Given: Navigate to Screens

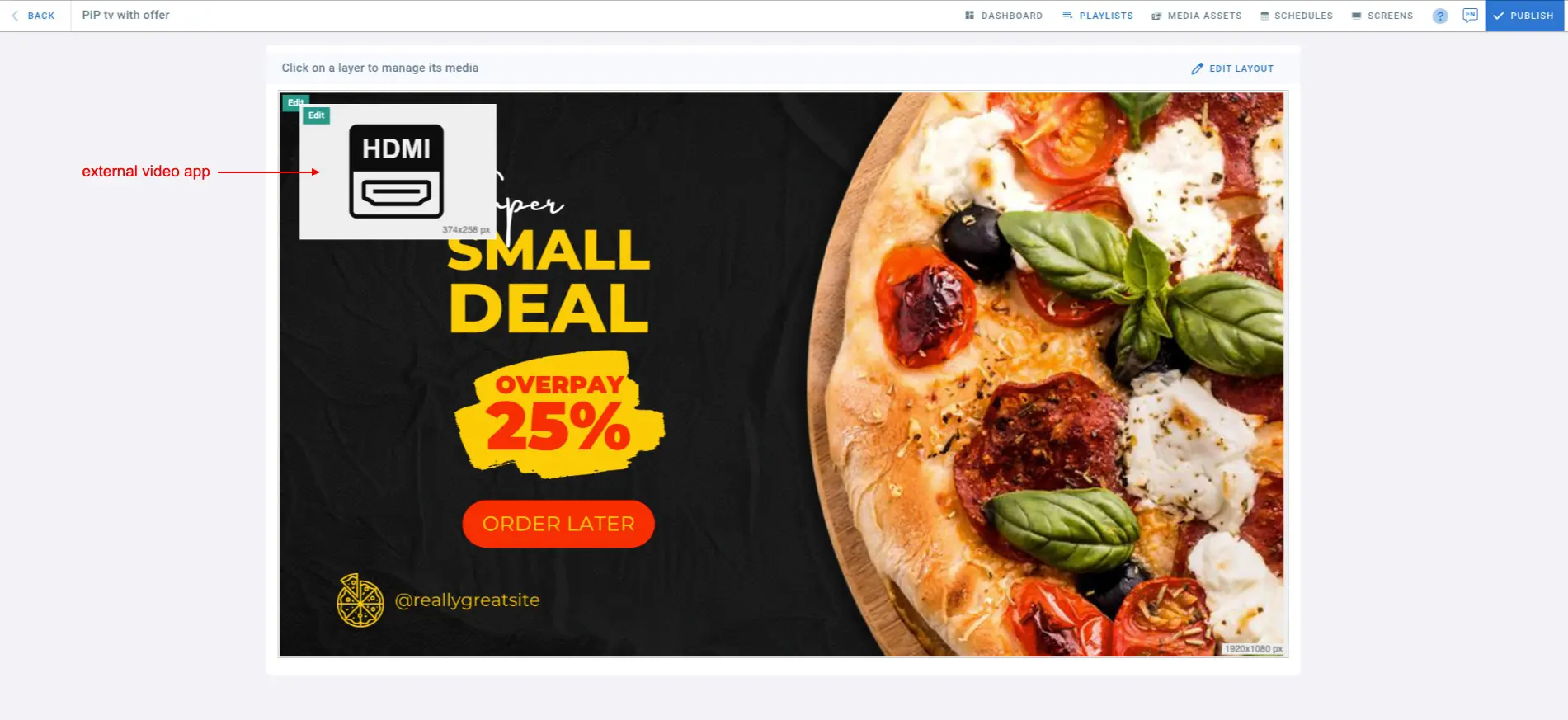Looking at the screenshot, I should pos(1382,16).
